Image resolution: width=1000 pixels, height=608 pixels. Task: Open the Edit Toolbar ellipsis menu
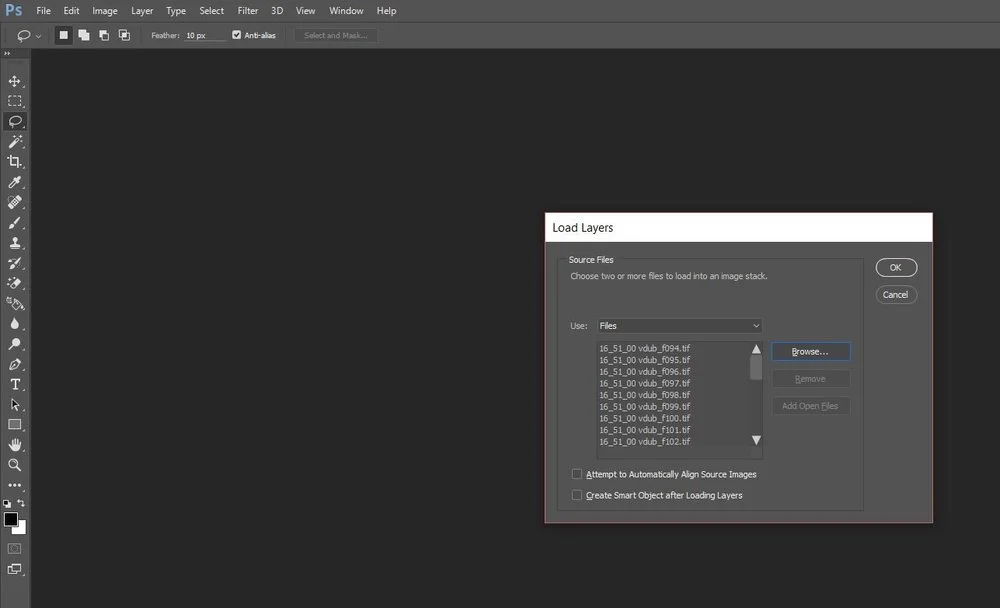coord(14,485)
